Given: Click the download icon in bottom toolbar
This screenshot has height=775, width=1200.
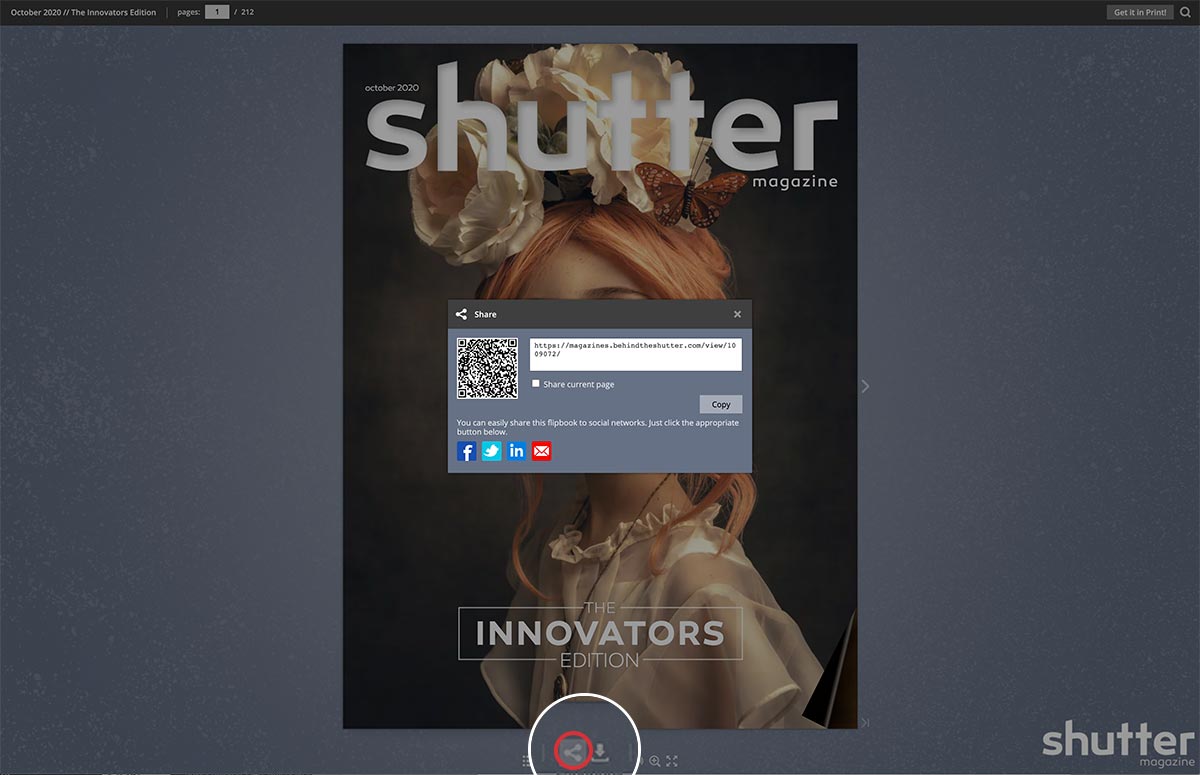Looking at the screenshot, I should 600,752.
